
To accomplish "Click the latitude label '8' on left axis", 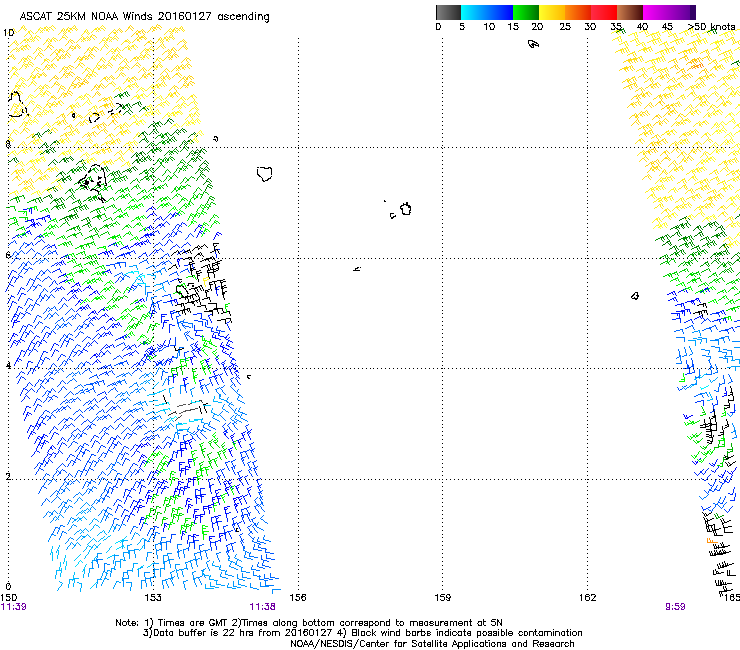I will [8, 144].
